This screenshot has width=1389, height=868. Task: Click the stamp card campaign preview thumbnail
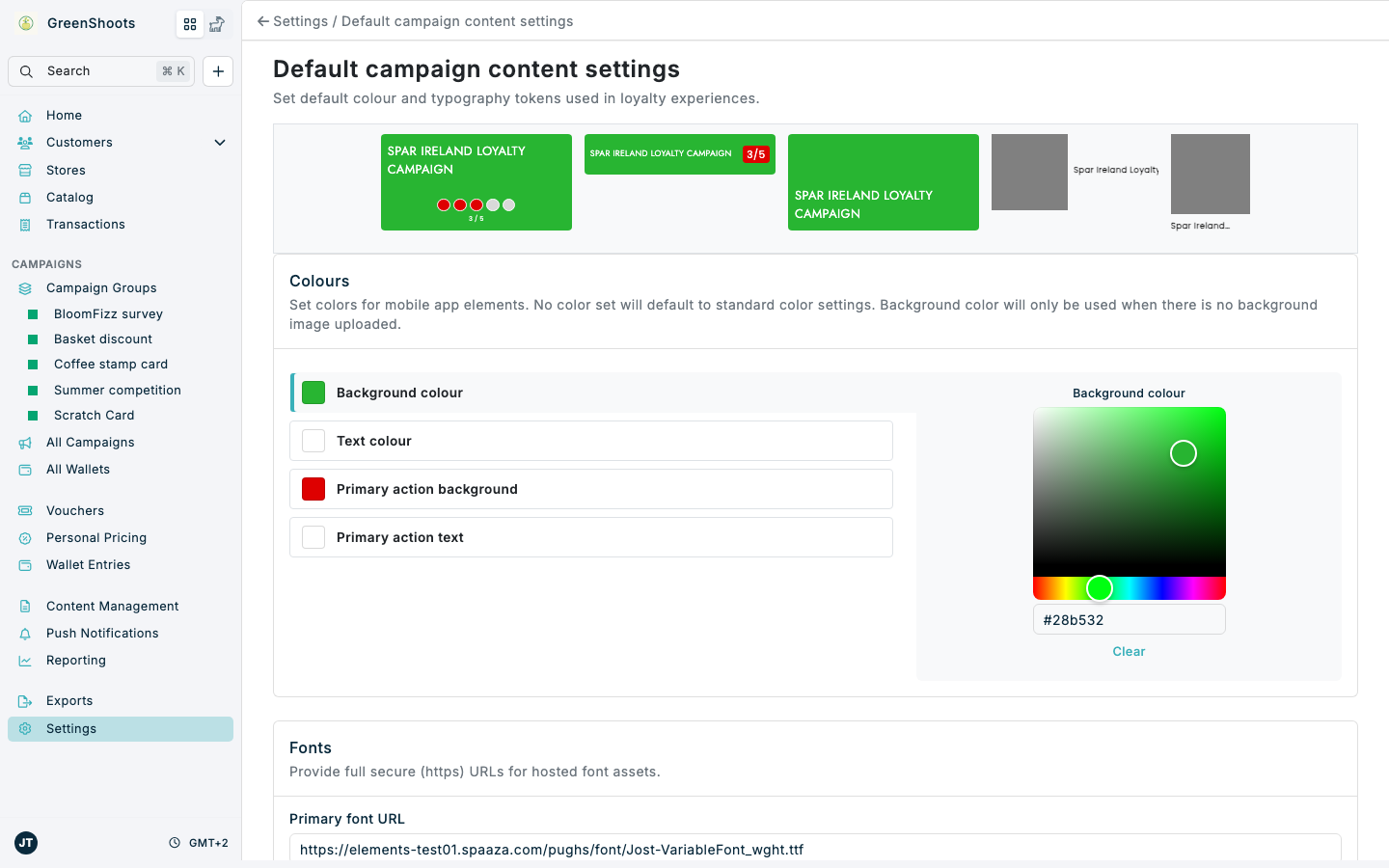point(477,182)
